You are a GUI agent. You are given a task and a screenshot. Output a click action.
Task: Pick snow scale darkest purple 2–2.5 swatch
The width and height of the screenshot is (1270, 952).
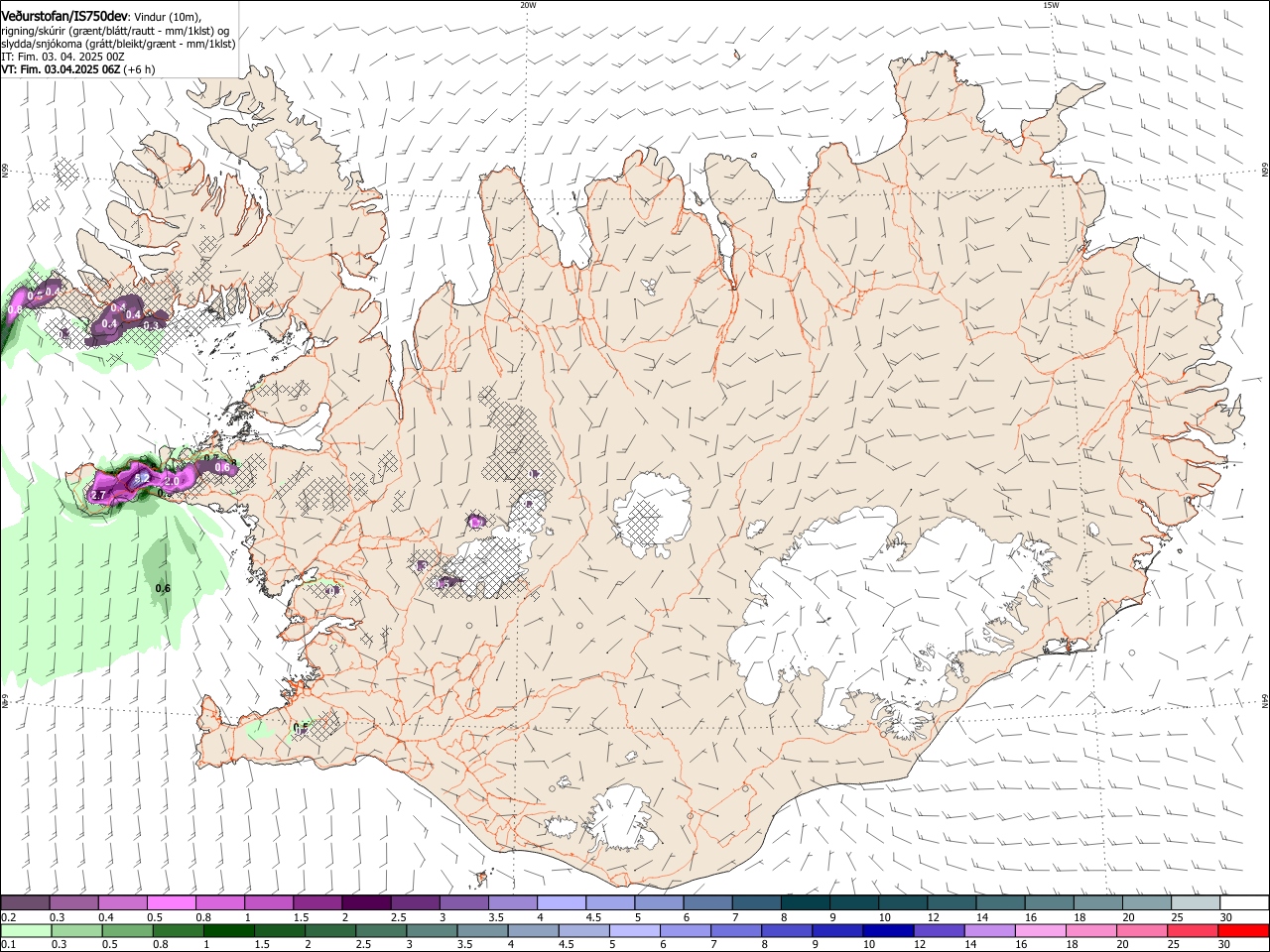click(x=366, y=903)
